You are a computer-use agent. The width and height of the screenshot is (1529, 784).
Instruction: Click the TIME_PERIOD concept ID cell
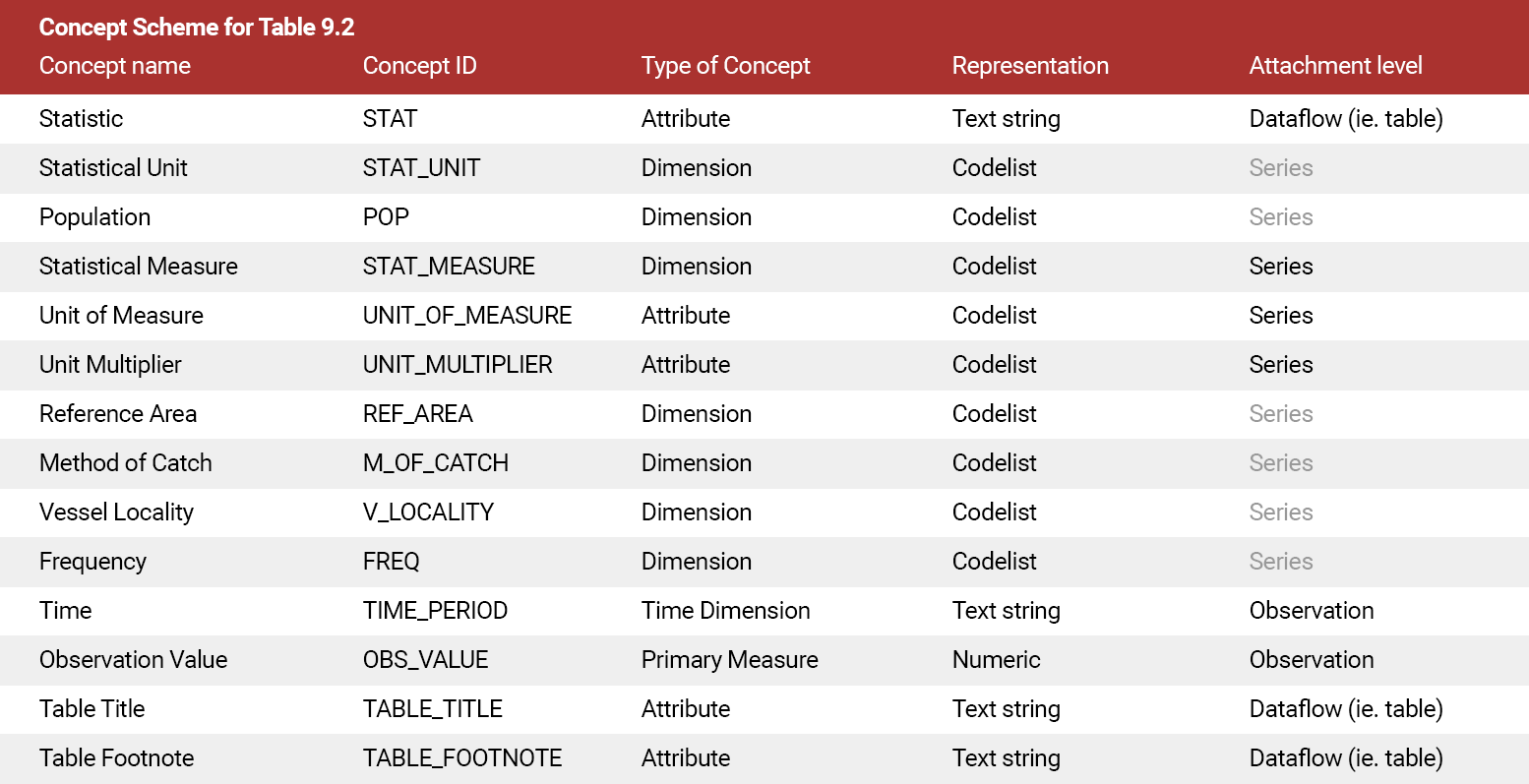coord(435,611)
